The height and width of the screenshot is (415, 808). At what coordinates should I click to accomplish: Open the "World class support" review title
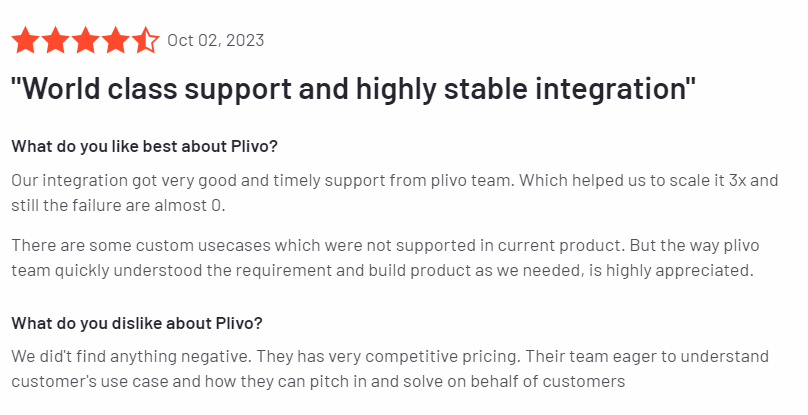pyautogui.click(x=353, y=87)
